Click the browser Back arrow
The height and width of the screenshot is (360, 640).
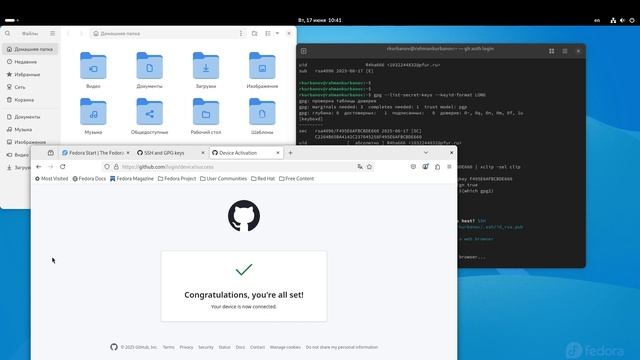(x=39, y=167)
